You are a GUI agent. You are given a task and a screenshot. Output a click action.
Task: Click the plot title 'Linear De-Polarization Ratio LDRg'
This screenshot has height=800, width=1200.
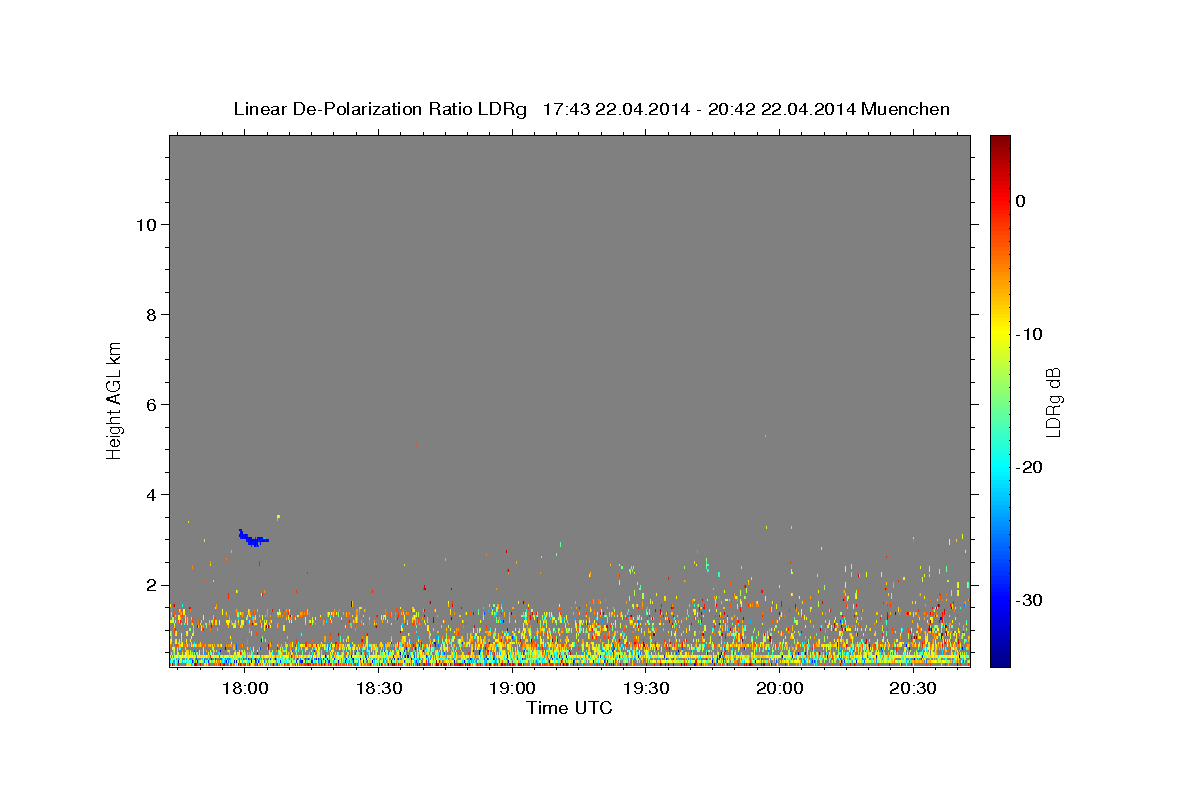(x=380, y=109)
